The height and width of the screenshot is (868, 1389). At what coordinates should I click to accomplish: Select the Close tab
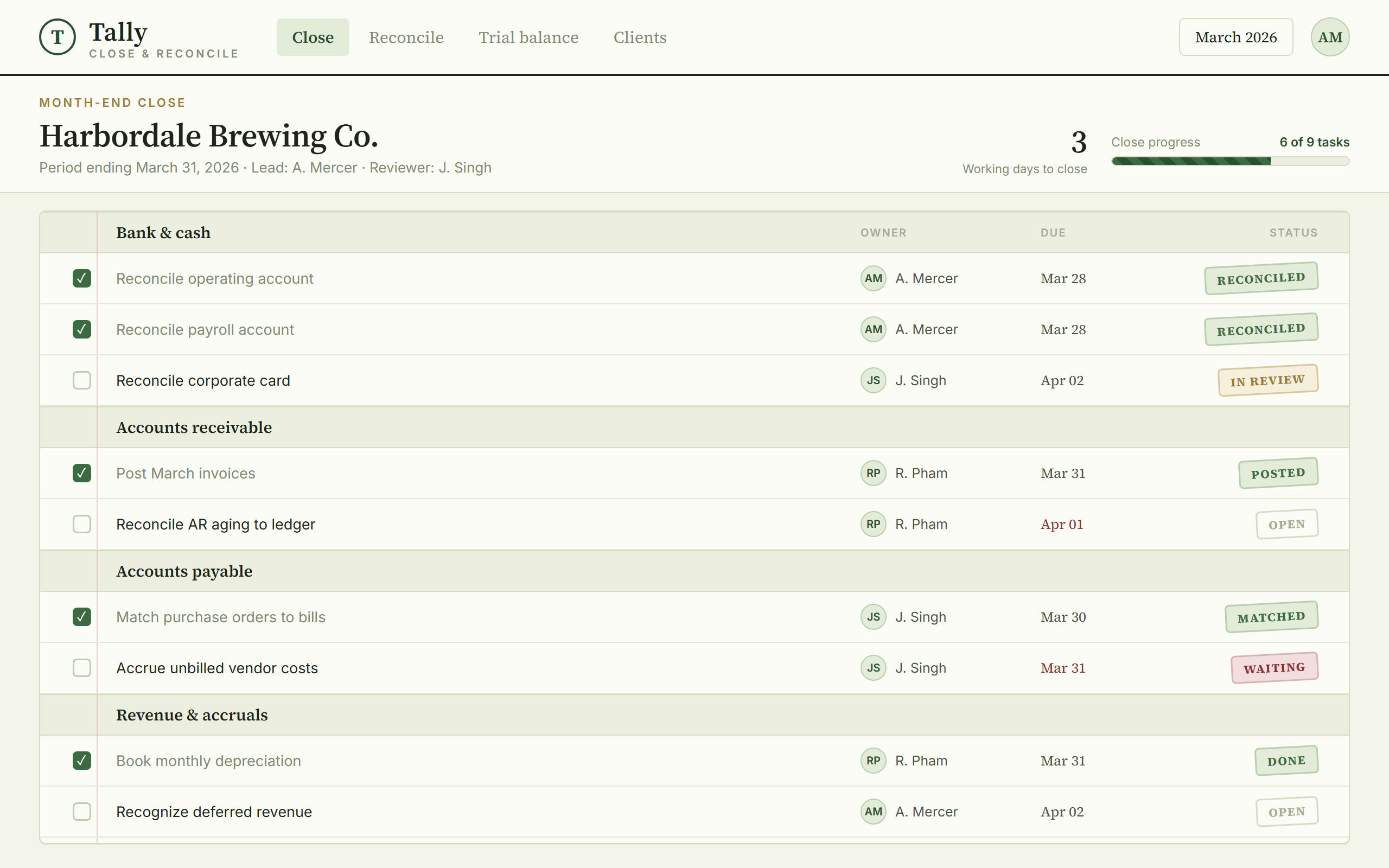click(x=313, y=37)
